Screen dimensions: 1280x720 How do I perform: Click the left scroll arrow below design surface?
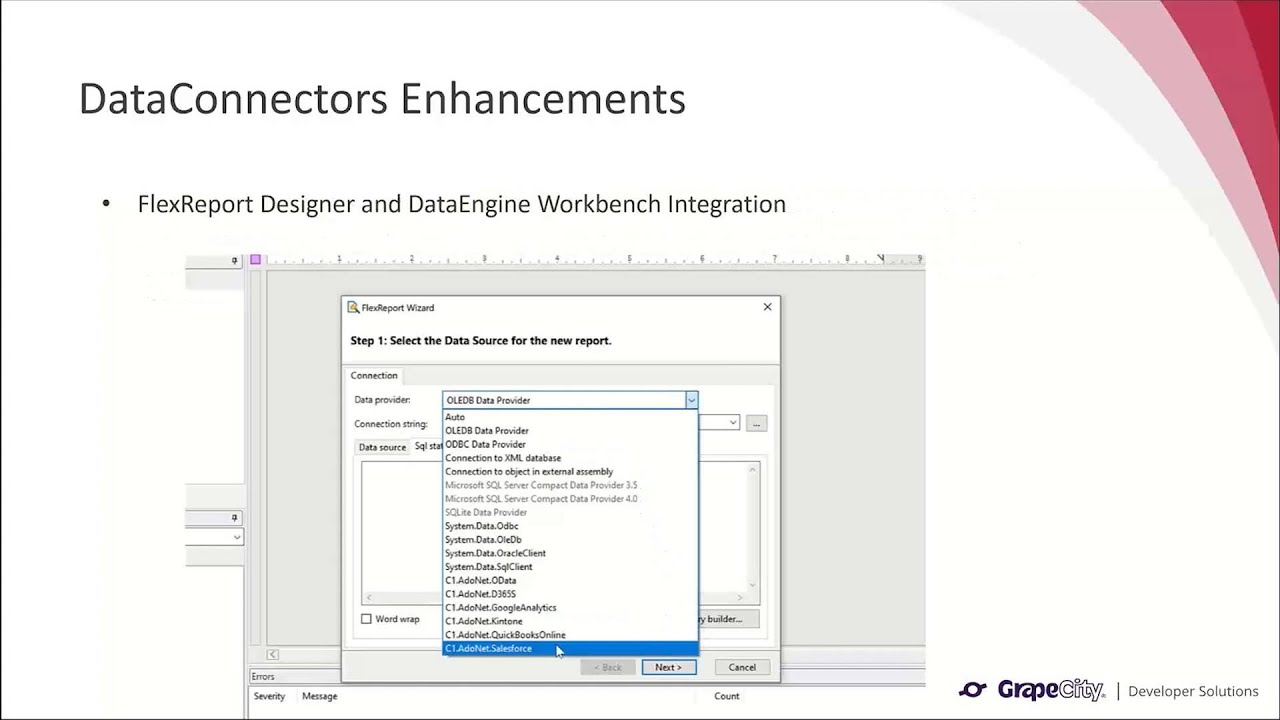(x=272, y=655)
